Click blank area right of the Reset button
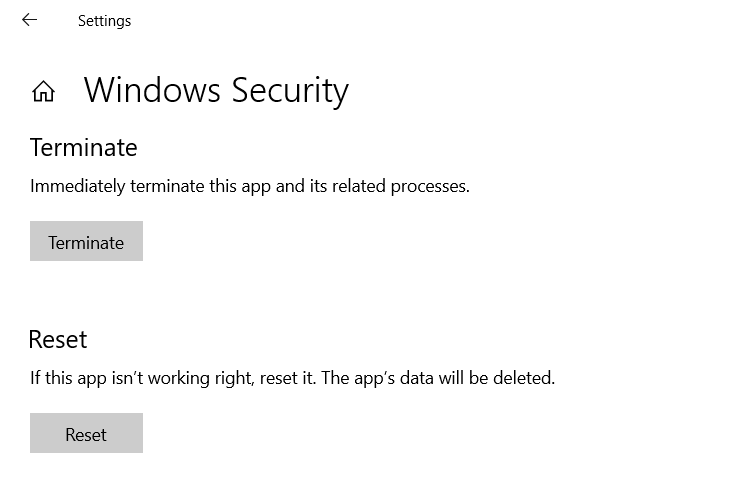The image size is (750, 500). pos(400,434)
